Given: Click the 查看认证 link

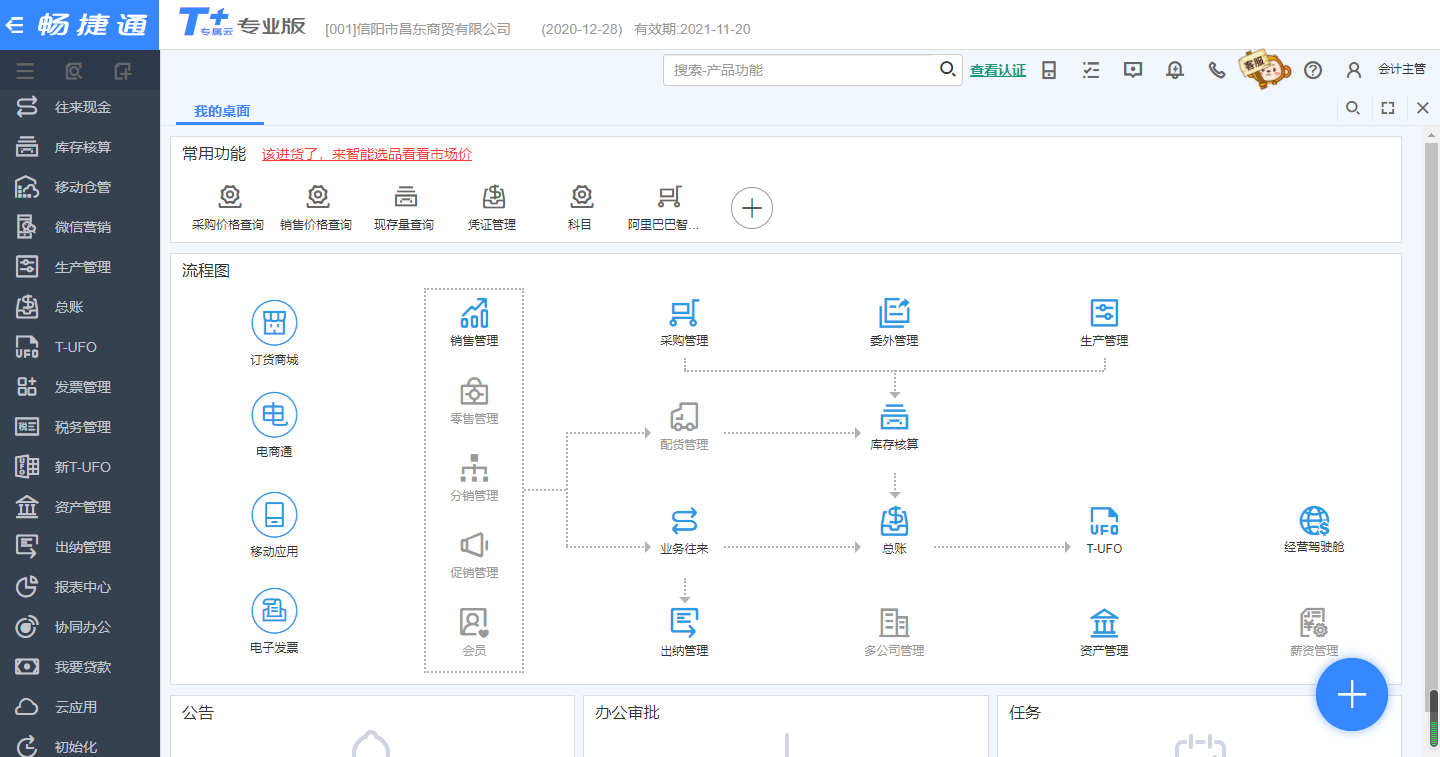Looking at the screenshot, I should pyautogui.click(x=998, y=70).
